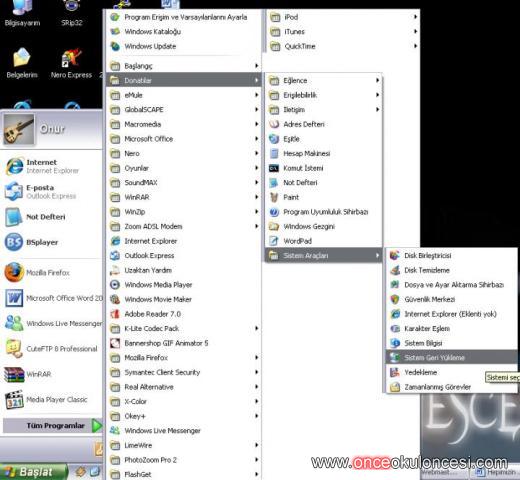This screenshot has width=520, height=480.
Task: Open Internet Explorer from pinned Internet entry
Action: click(52, 166)
